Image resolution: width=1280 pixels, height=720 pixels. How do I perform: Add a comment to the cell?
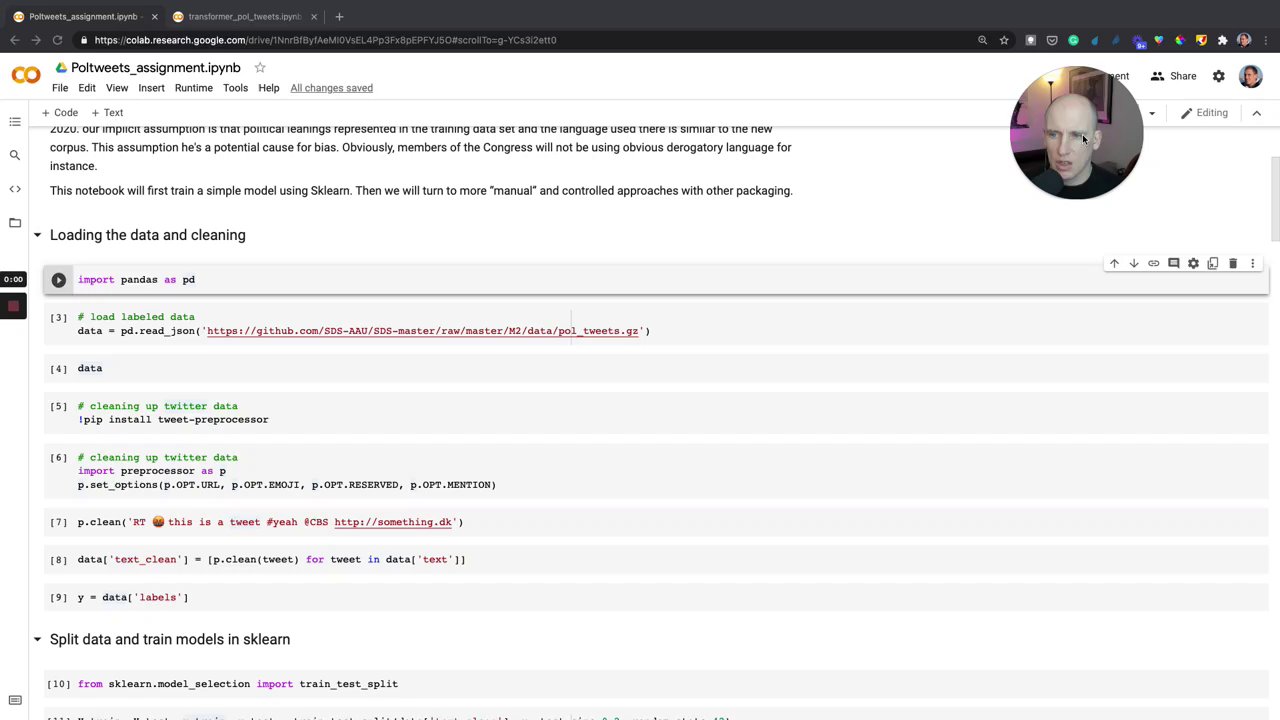(1173, 263)
